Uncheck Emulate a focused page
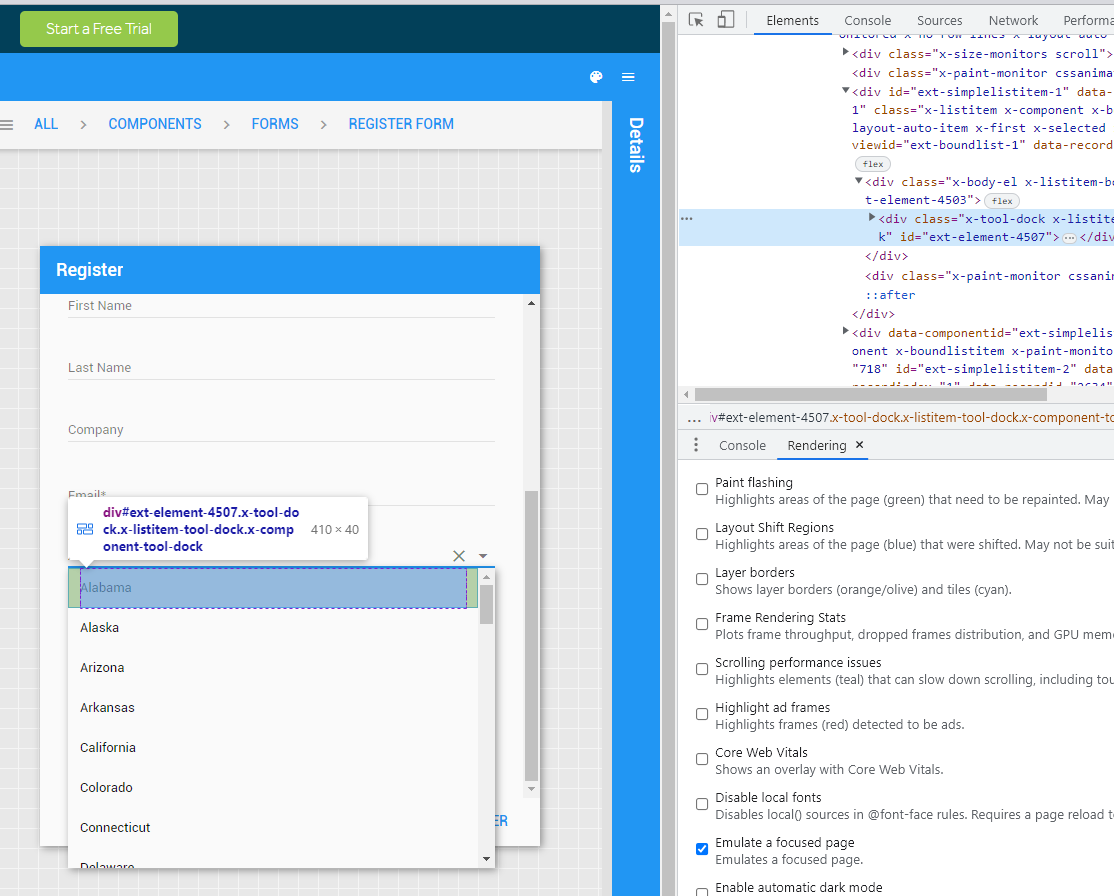Viewport: 1114px width, 896px height. [x=702, y=850]
